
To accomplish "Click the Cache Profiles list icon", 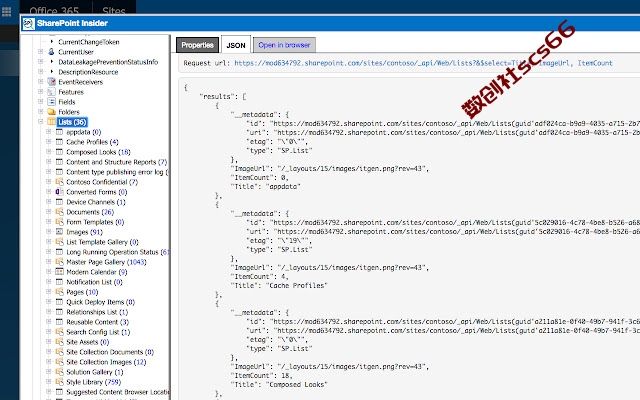I will click(x=59, y=142).
